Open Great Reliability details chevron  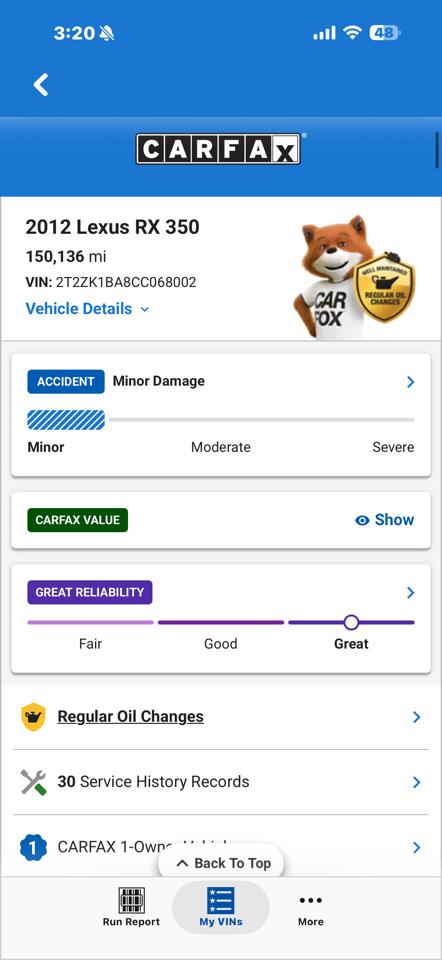click(411, 593)
